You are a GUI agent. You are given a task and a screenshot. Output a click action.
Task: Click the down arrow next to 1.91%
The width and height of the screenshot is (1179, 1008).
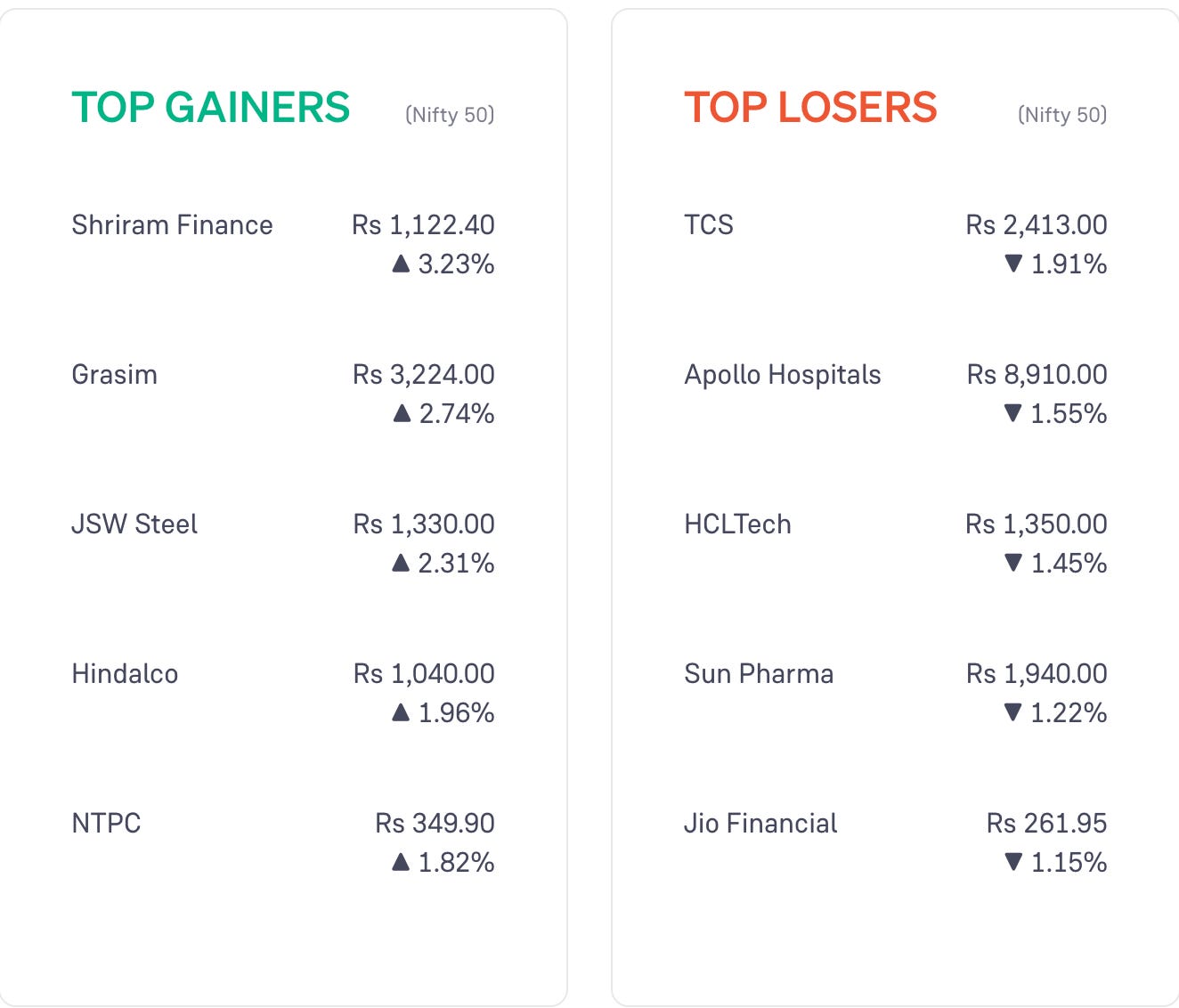click(1012, 264)
